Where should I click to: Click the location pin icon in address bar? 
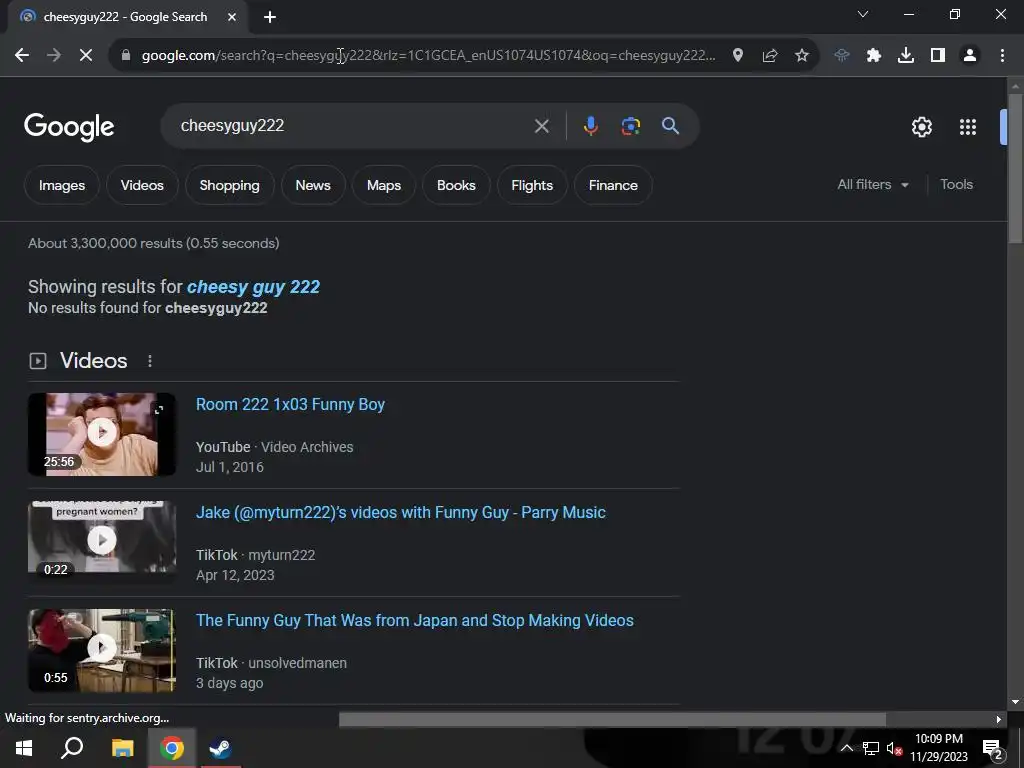738,56
